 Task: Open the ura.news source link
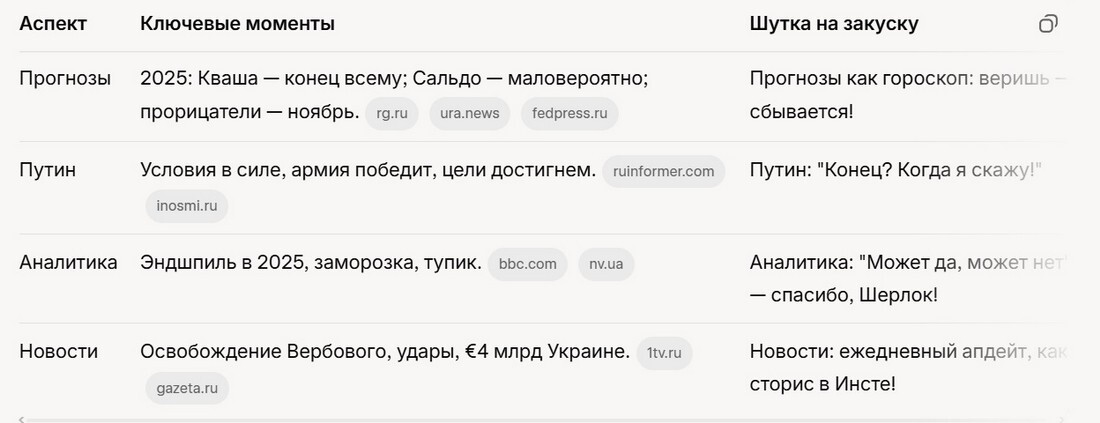tap(470, 114)
